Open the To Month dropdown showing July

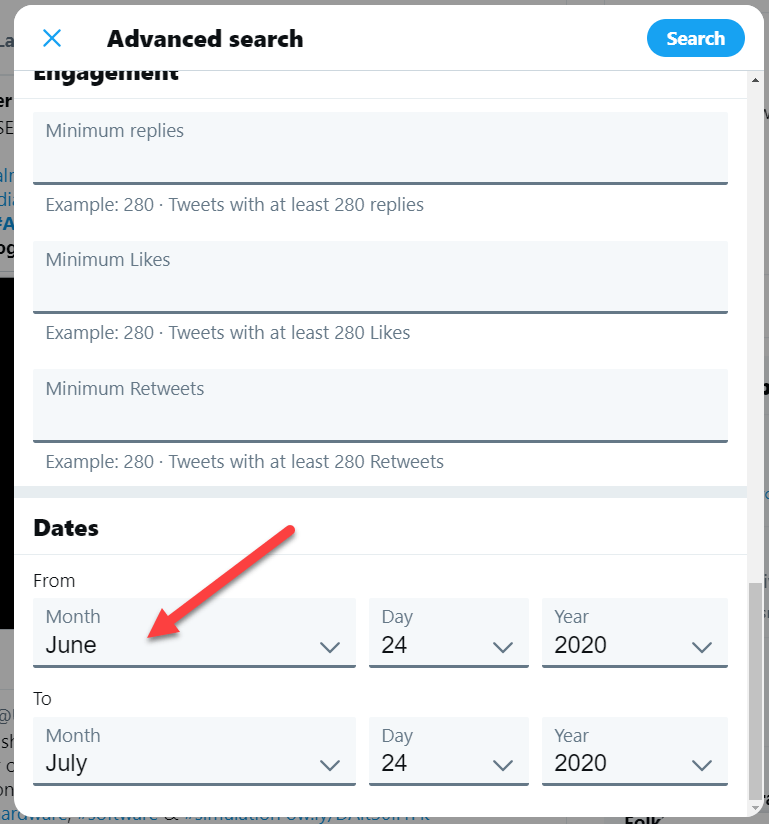pyautogui.click(x=194, y=751)
